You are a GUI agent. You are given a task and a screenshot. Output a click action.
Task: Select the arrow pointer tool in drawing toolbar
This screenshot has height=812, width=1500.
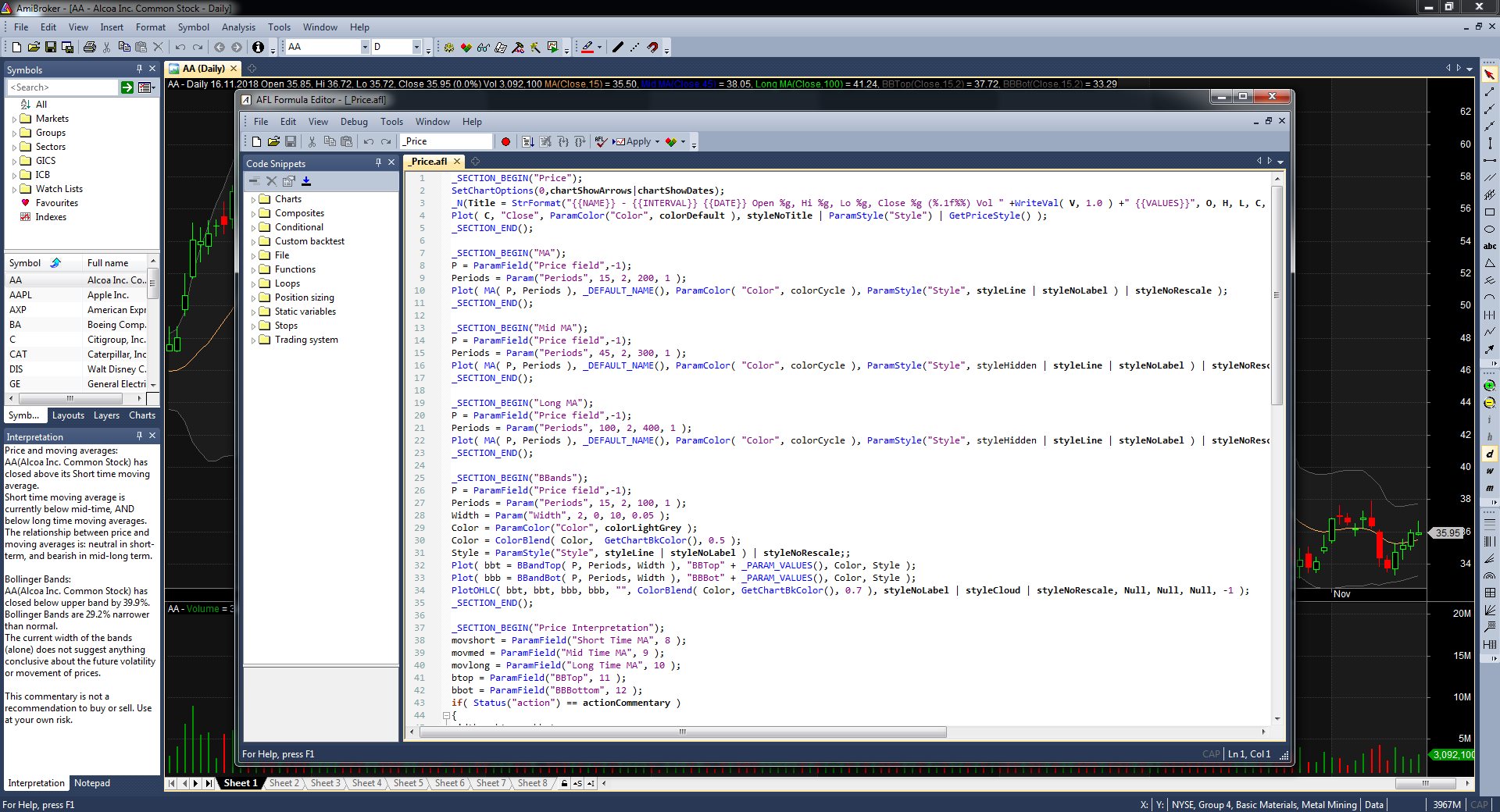click(x=1490, y=74)
